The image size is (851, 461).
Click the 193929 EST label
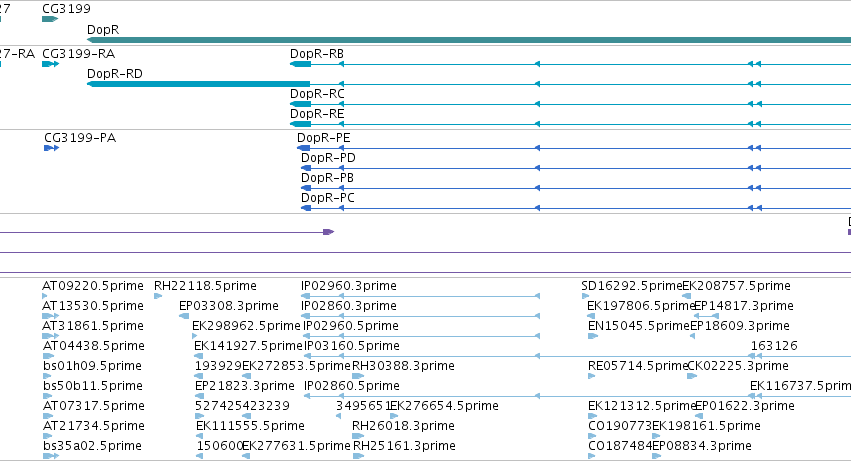coord(218,366)
